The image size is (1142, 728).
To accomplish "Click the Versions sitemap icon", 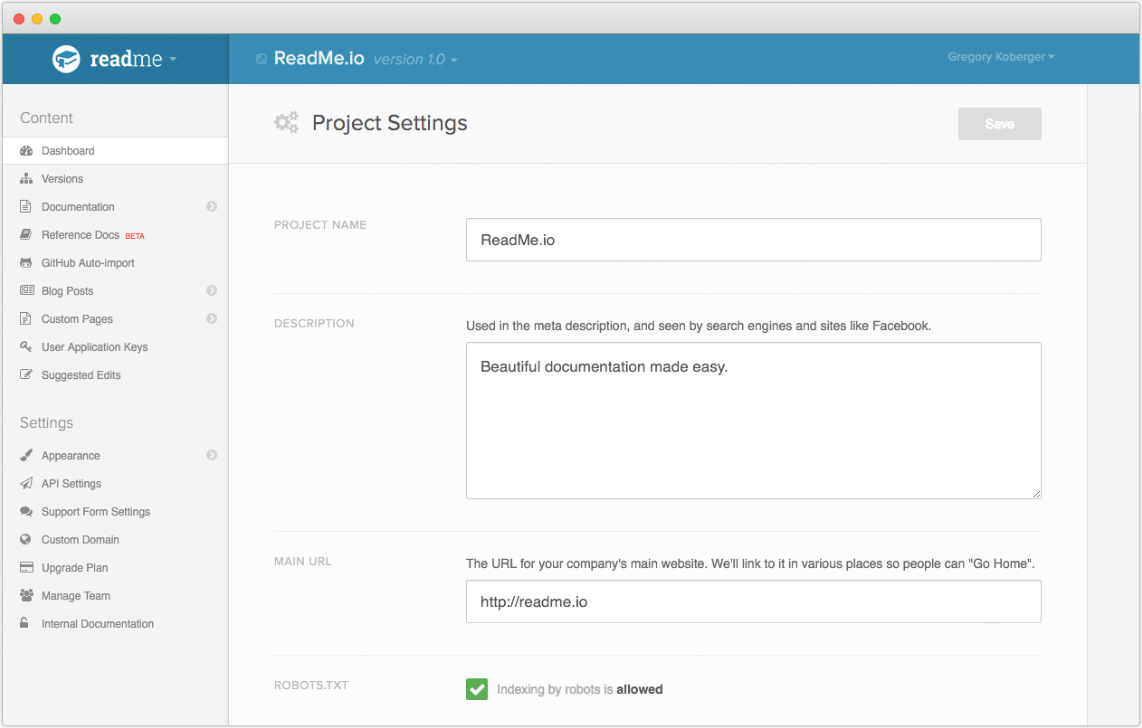I will click(x=26, y=179).
